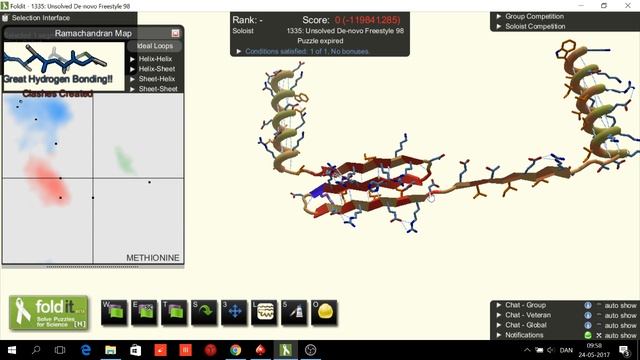
Task: Open the Foldit main menu logo button
Action: tap(49, 312)
